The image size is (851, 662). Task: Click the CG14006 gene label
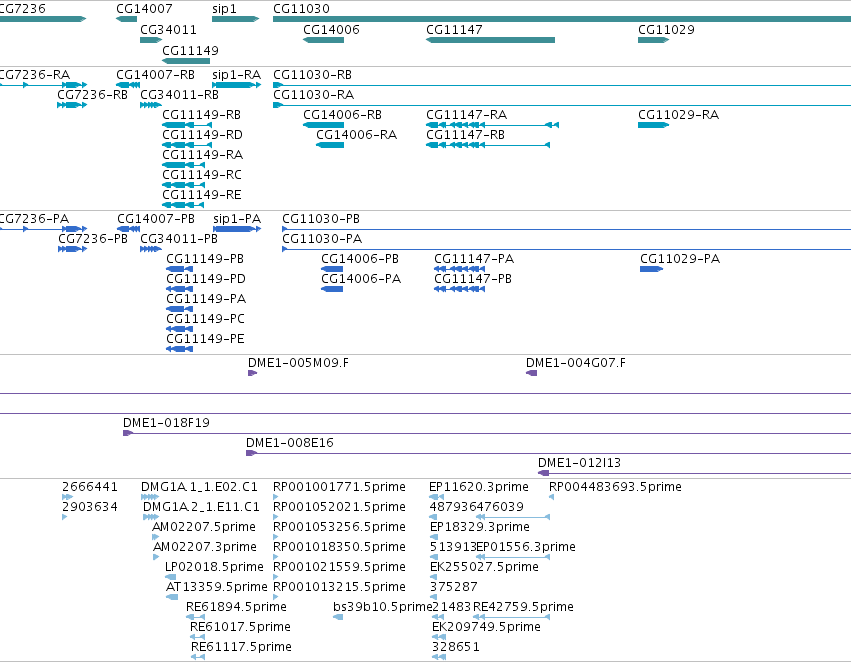(331, 30)
